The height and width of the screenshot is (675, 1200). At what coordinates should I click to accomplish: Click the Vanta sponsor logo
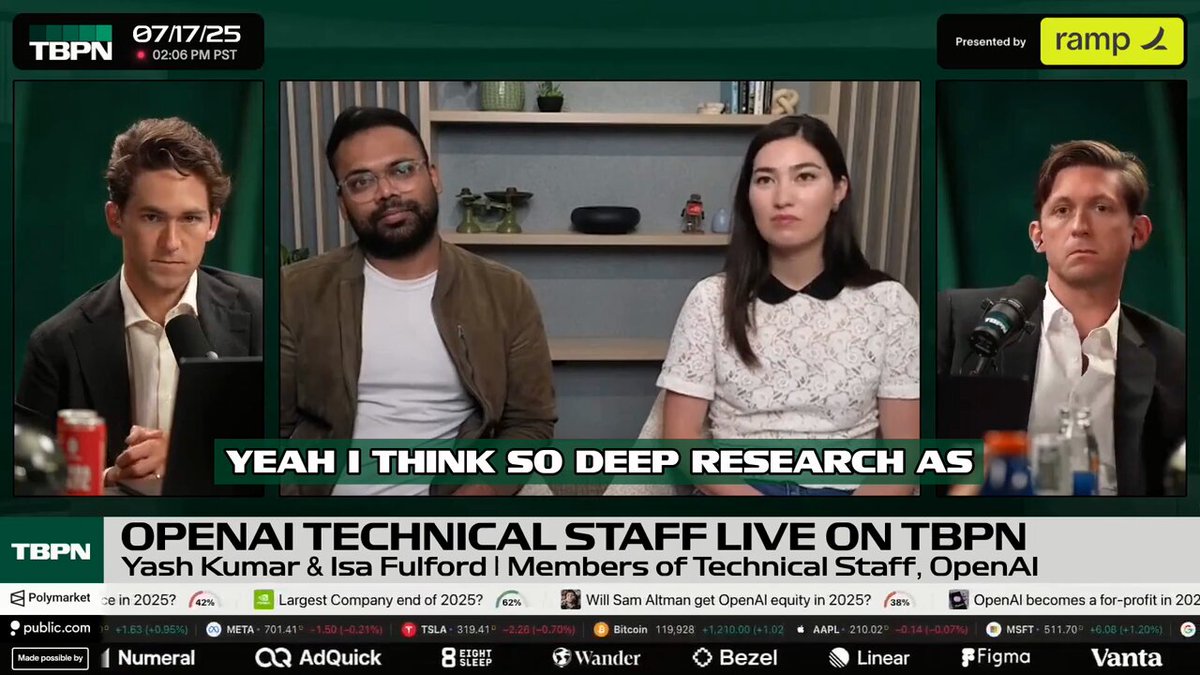click(x=1126, y=658)
